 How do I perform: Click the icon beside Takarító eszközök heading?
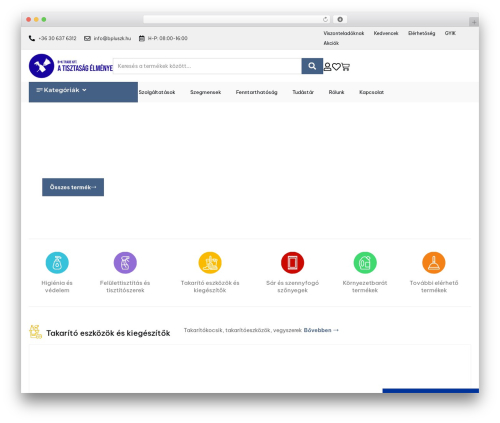click(35, 332)
